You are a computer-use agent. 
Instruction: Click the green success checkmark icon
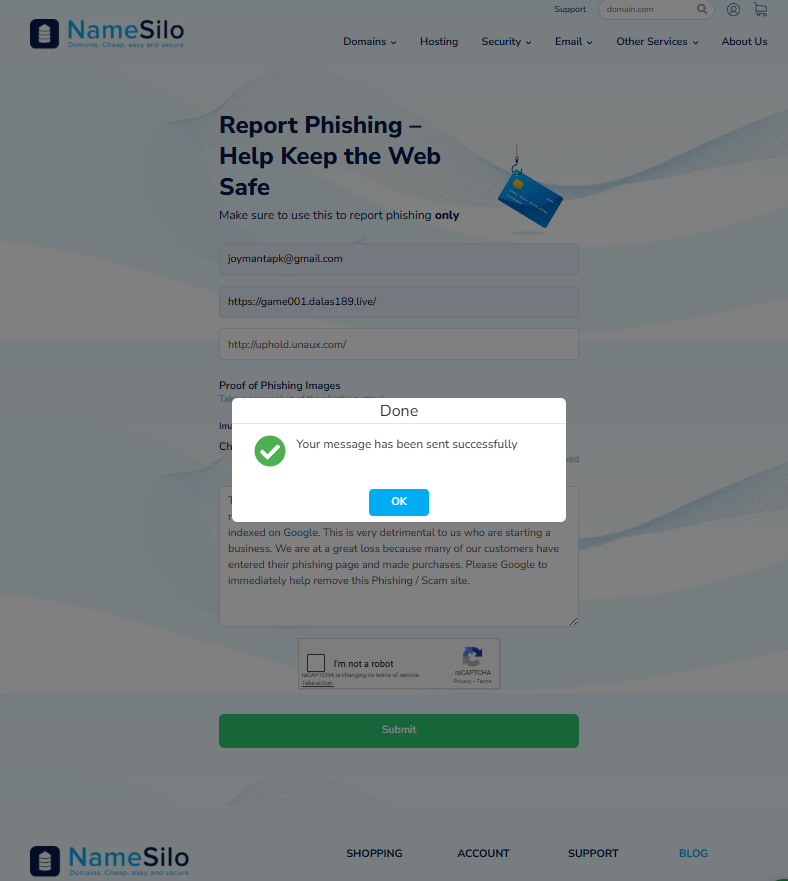click(x=270, y=451)
